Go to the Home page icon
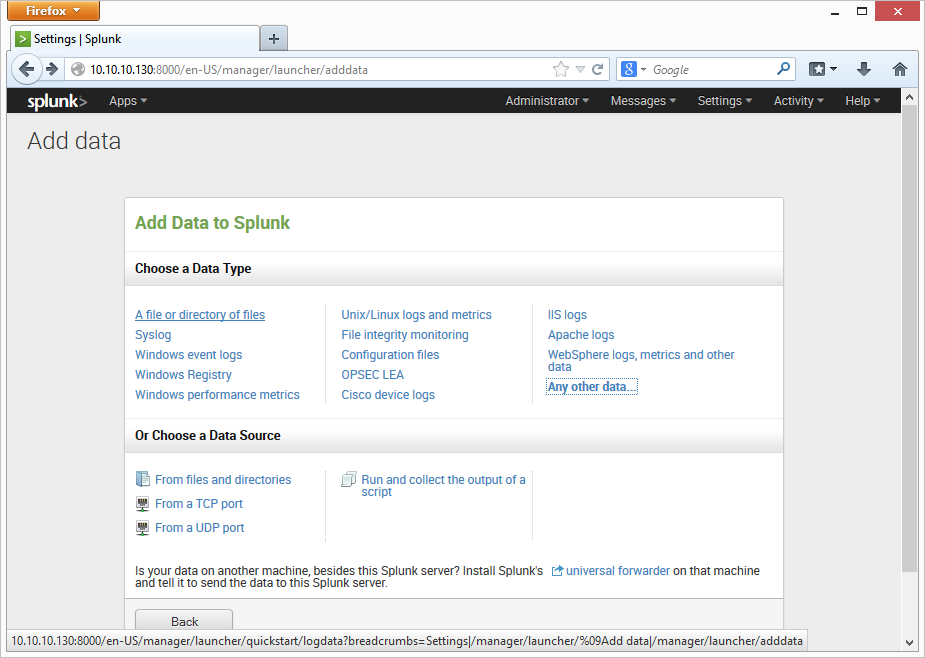 (899, 69)
